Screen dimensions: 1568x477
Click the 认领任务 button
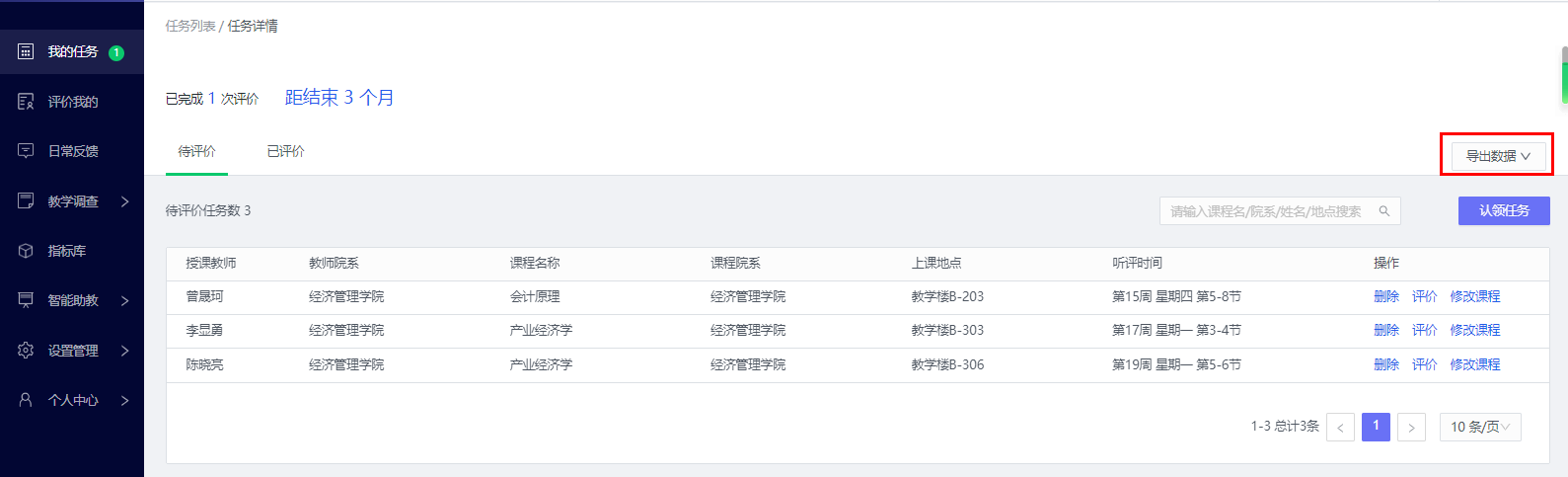click(1504, 210)
